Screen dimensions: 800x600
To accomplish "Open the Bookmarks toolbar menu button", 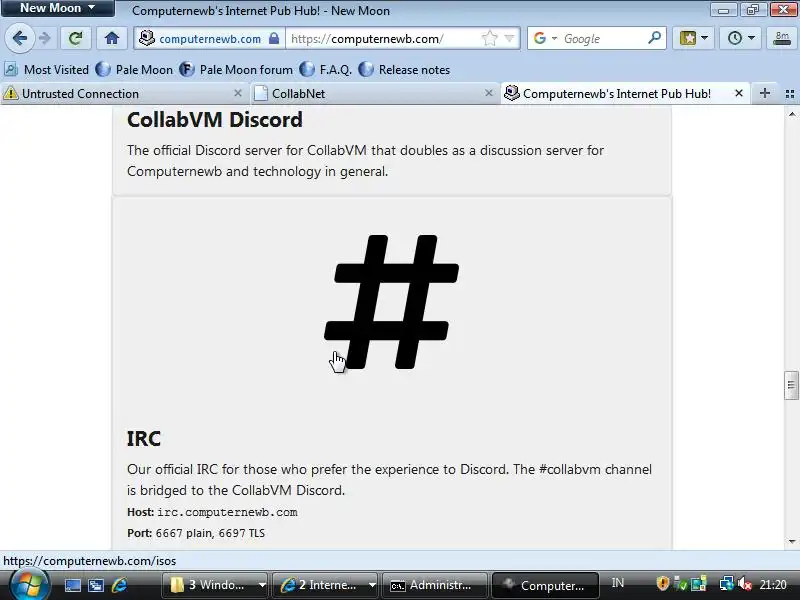I will pyautogui.click(x=693, y=38).
